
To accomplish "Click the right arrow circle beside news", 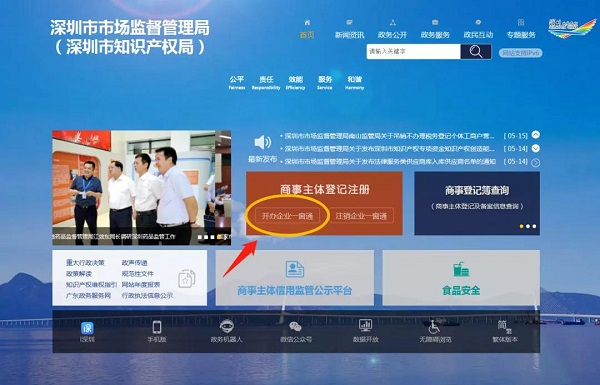I will pyautogui.click(x=536, y=163).
